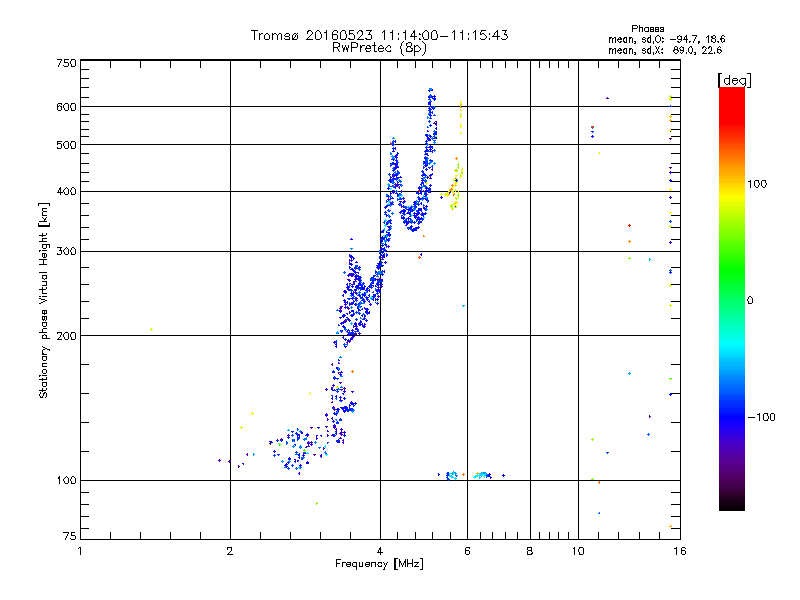
Task: Click the isolated yellow point near 200 km
Action: pos(152,330)
